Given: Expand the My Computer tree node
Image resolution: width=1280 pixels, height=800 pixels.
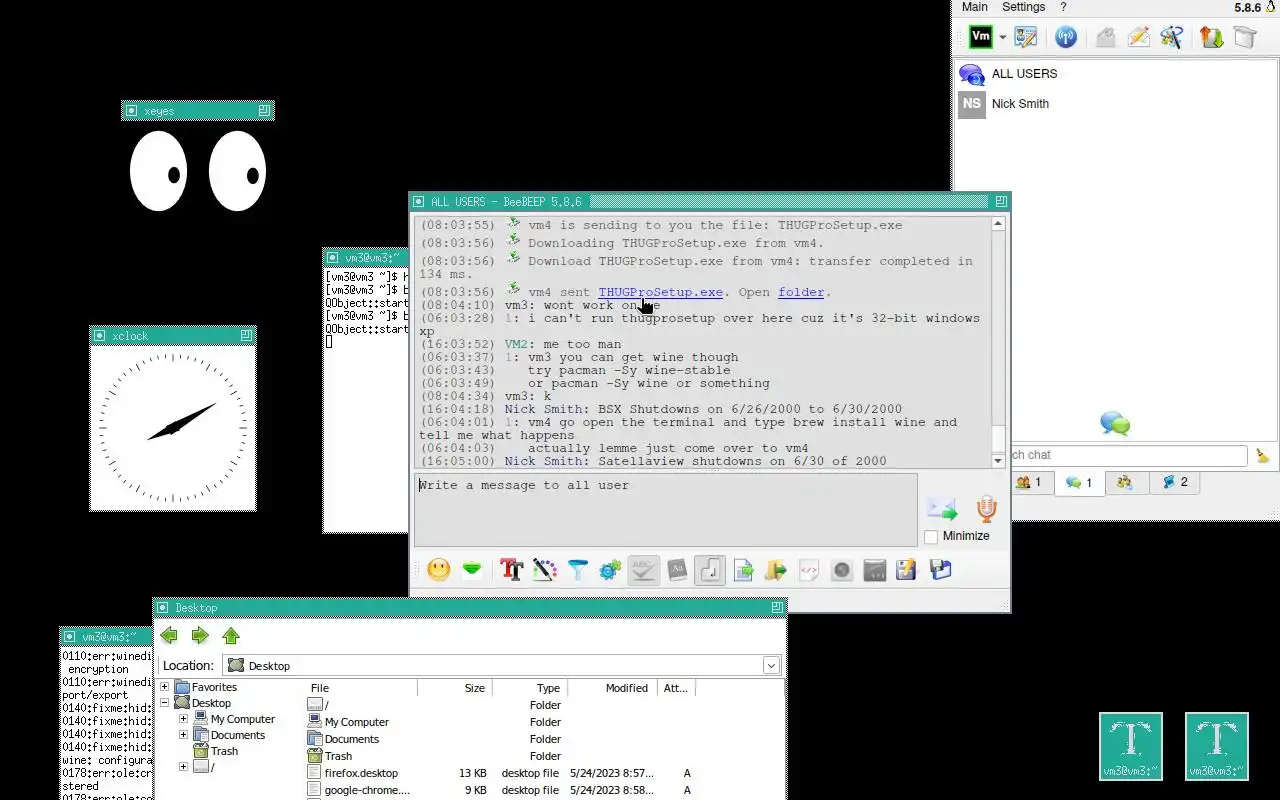Looking at the screenshot, I should [183, 719].
